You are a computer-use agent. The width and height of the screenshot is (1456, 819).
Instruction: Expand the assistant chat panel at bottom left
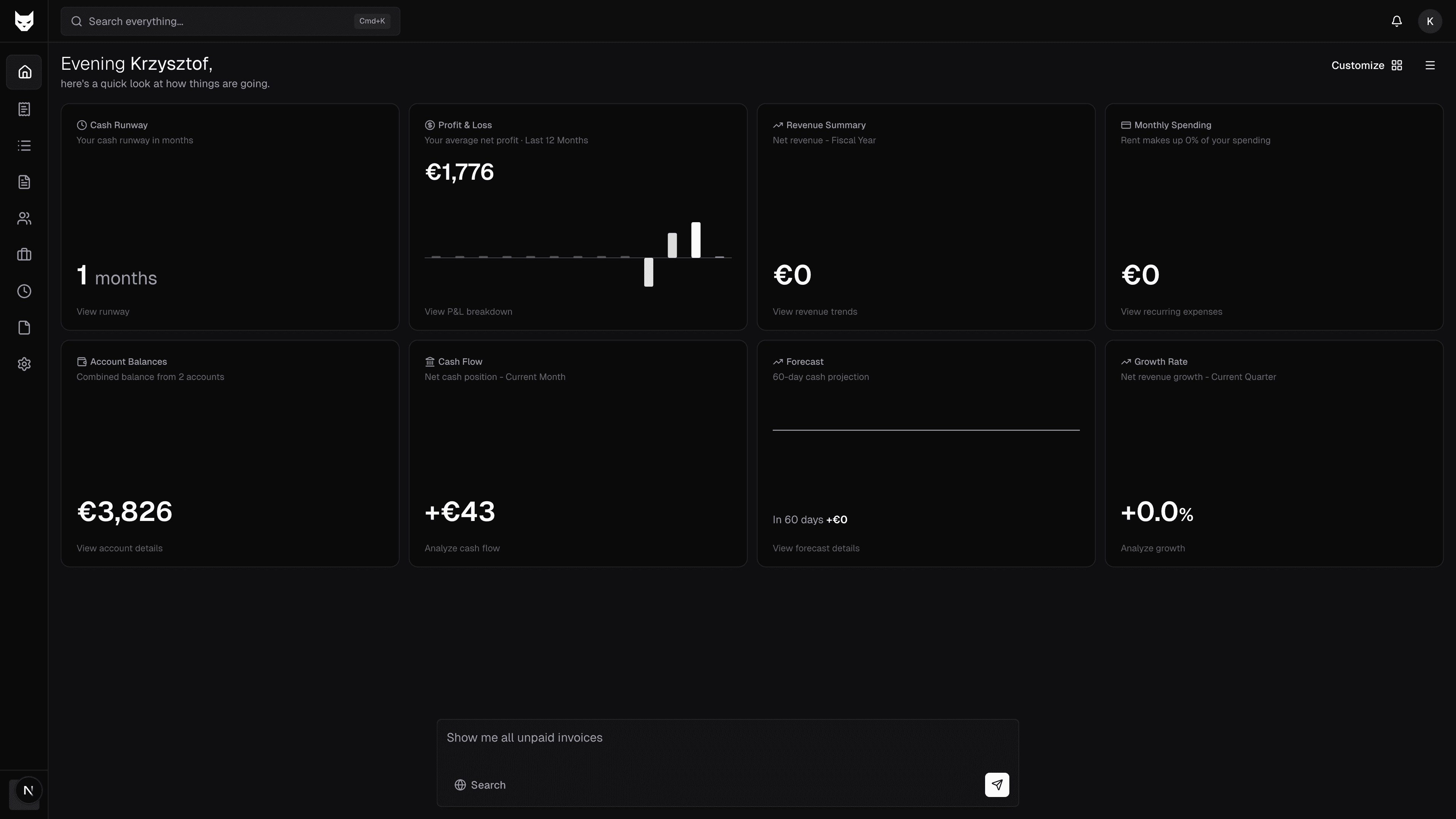(x=27, y=790)
